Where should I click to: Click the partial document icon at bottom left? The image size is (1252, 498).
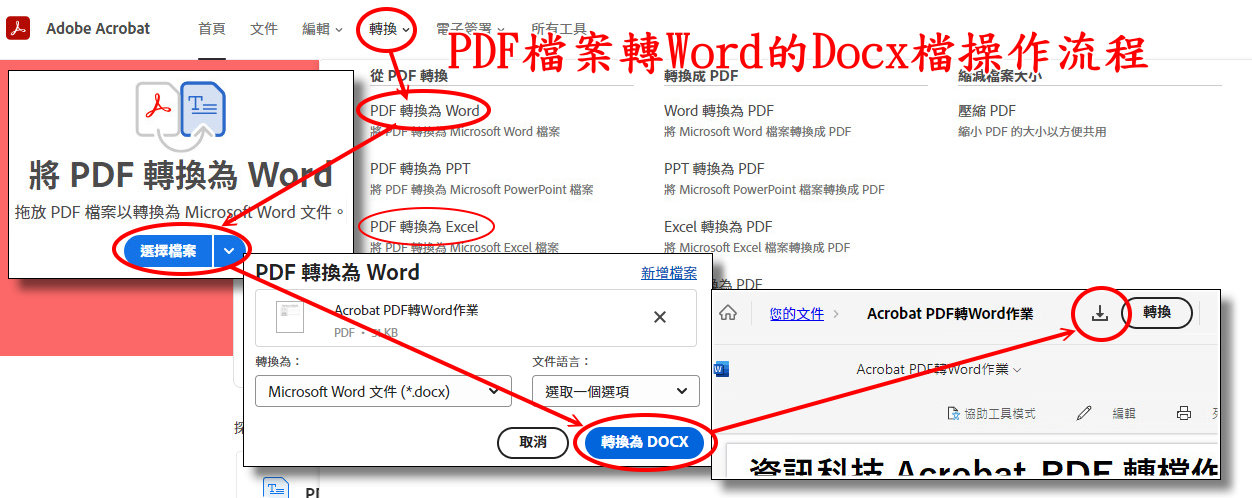point(276,487)
